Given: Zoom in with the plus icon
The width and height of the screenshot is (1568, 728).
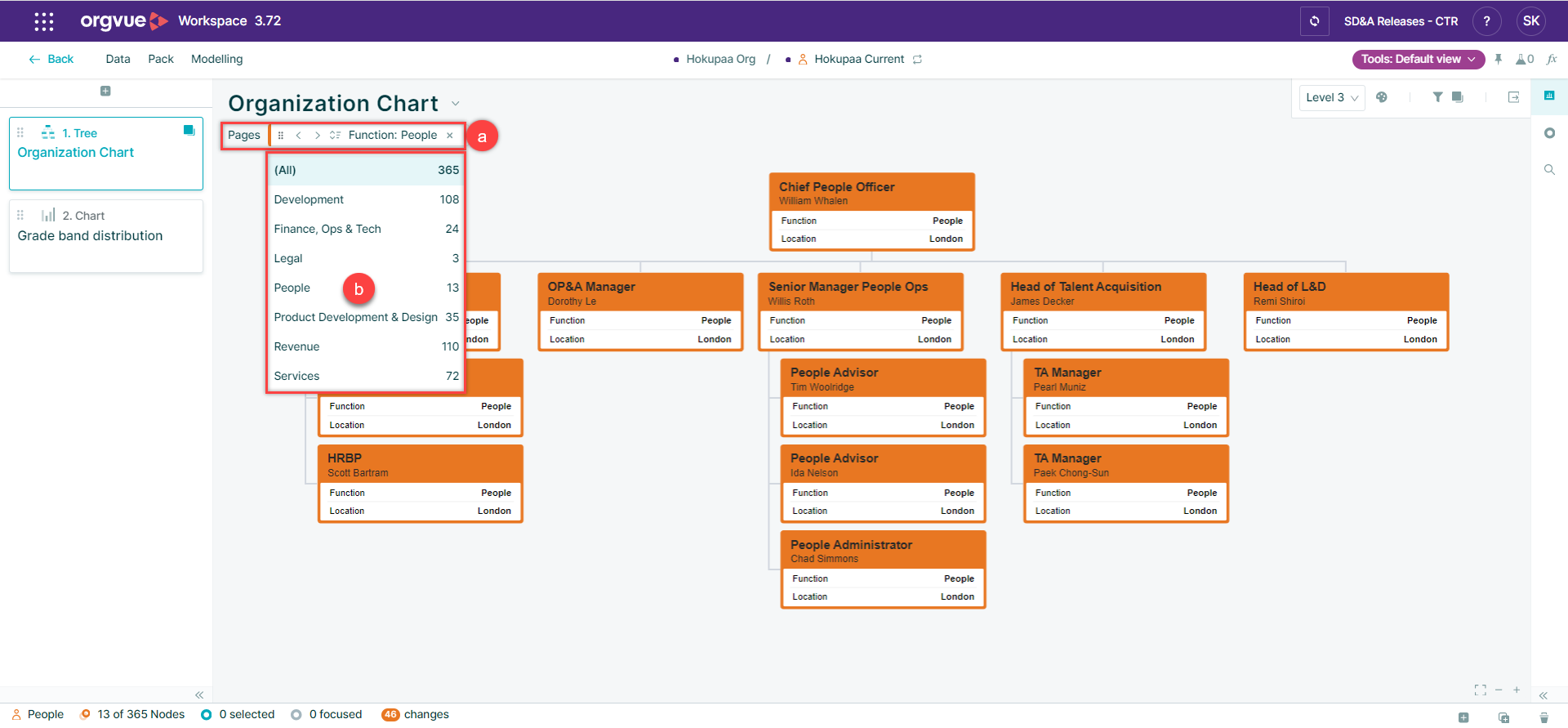Looking at the screenshot, I should 1517,690.
